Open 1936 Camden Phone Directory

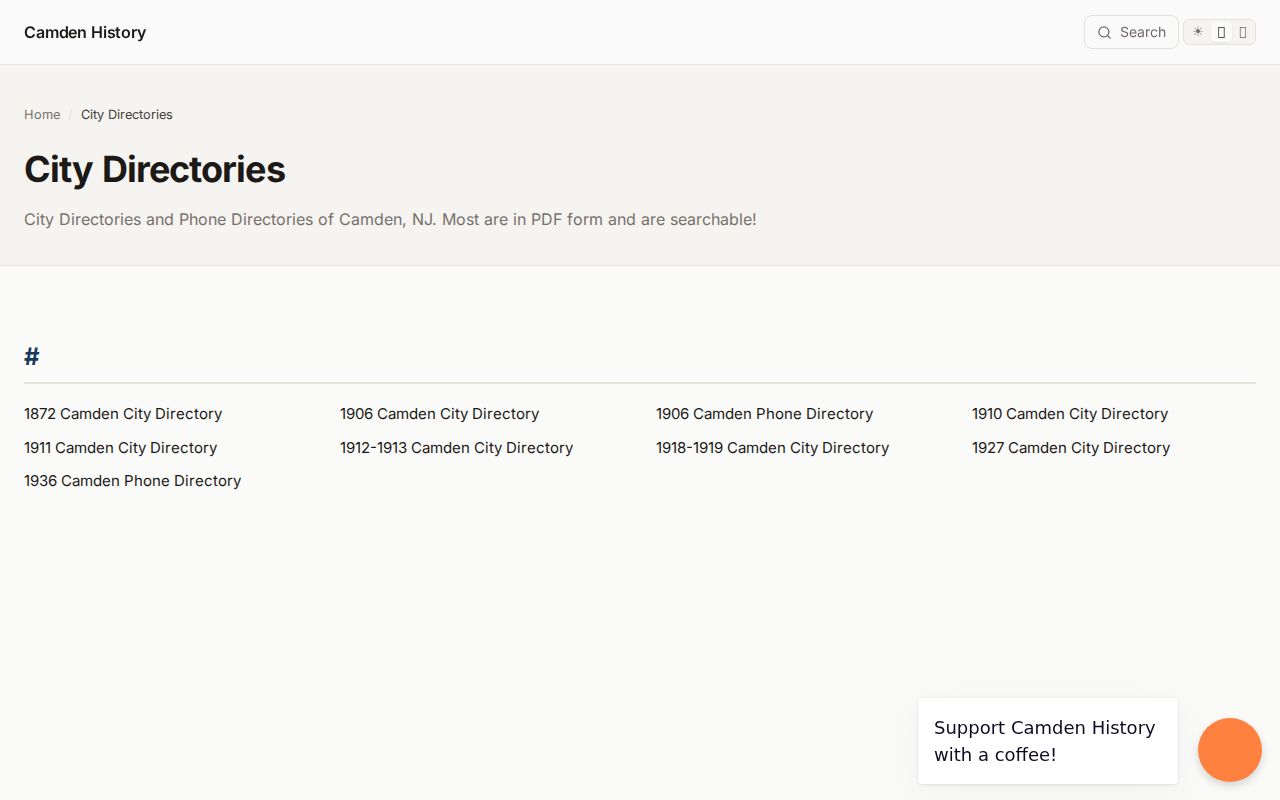(x=132, y=481)
